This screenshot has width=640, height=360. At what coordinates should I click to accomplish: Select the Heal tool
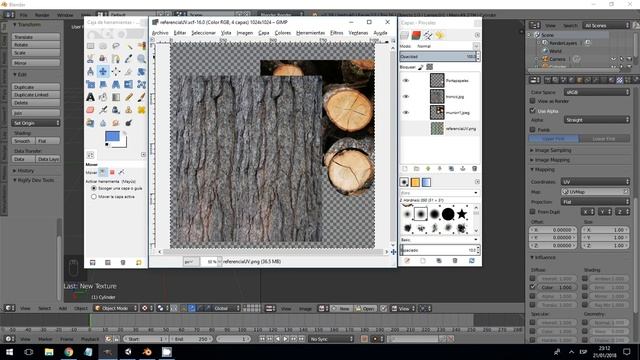[x=142, y=110]
